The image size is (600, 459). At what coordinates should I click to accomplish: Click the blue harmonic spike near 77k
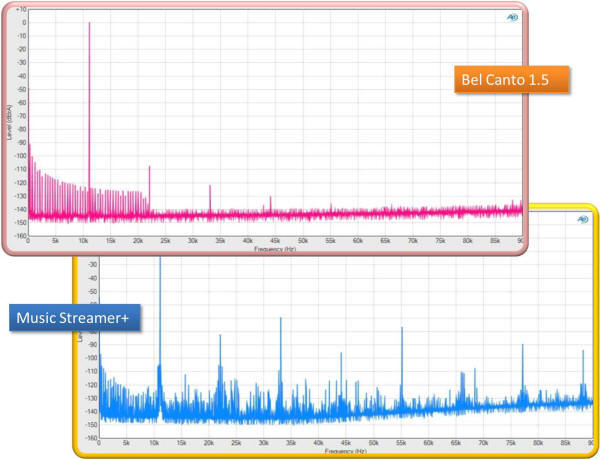[x=523, y=371]
